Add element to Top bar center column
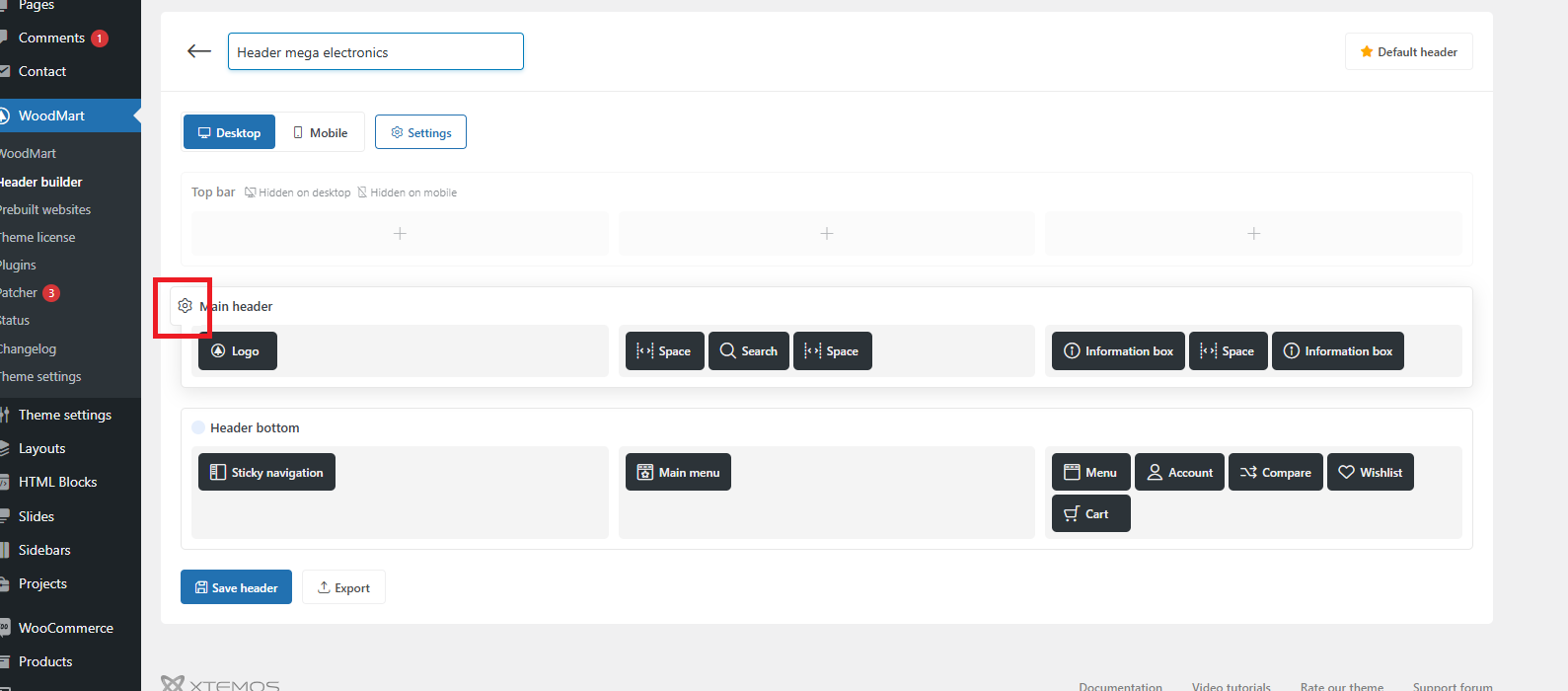The image size is (1568, 691). pyautogui.click(x=827, y=234)
